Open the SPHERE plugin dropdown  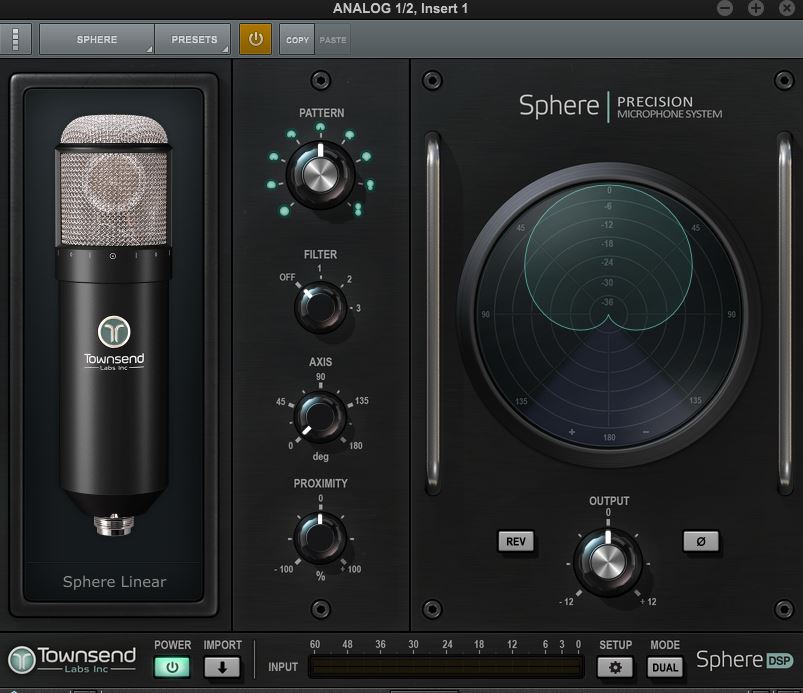pos(97,40)
